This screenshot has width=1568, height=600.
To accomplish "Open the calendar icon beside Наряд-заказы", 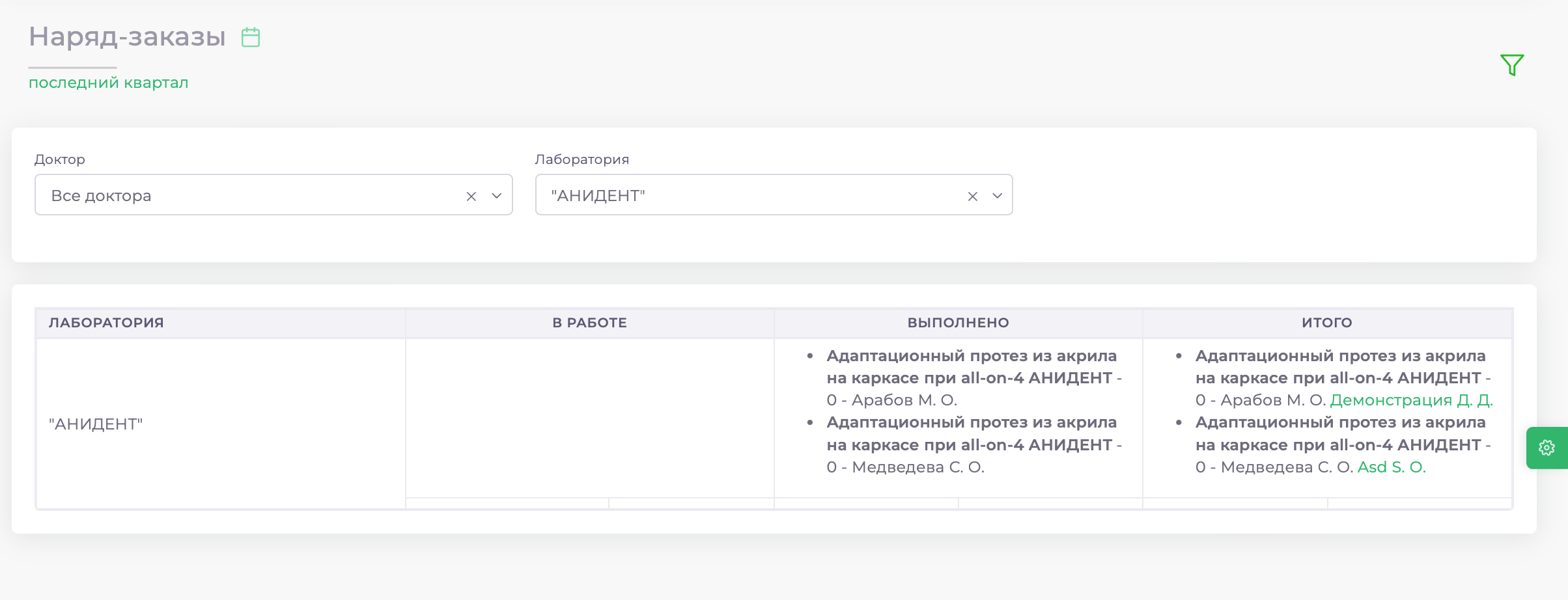I will (x=251, y=37).
